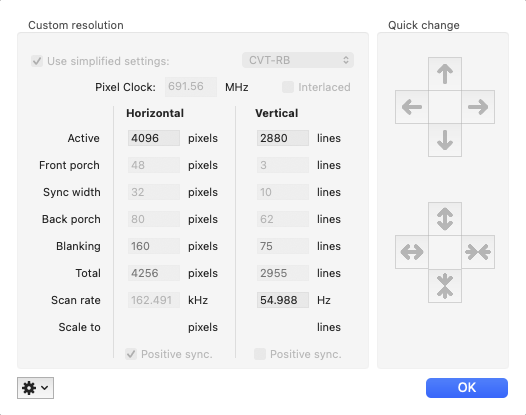Click the horizontal expand double-arrow icon
The width and height of the screenshot is (526, 415).
(412, 252)
